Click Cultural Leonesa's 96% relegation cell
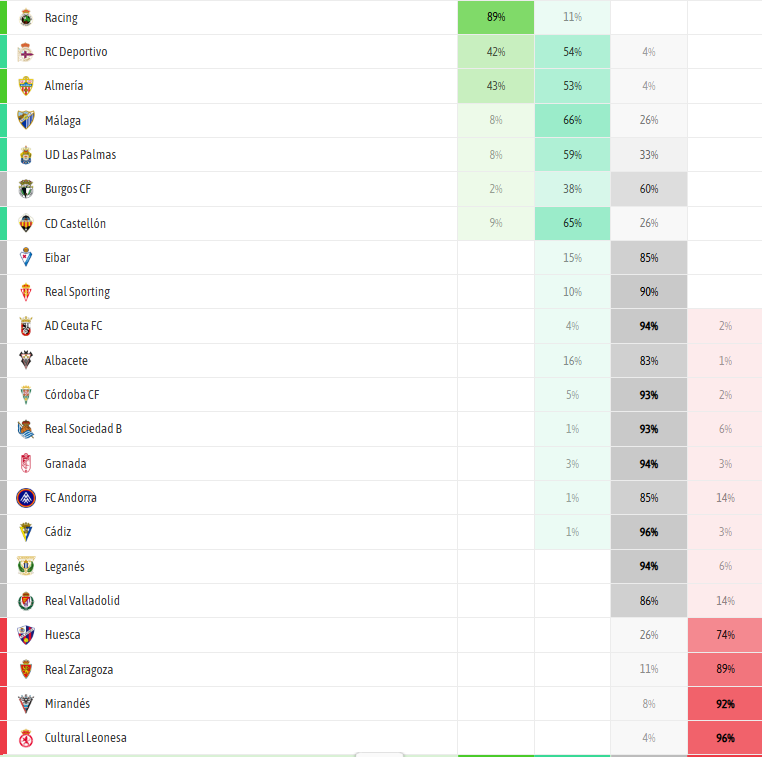Viewport: 762px width, 757px height. (725, 738)
